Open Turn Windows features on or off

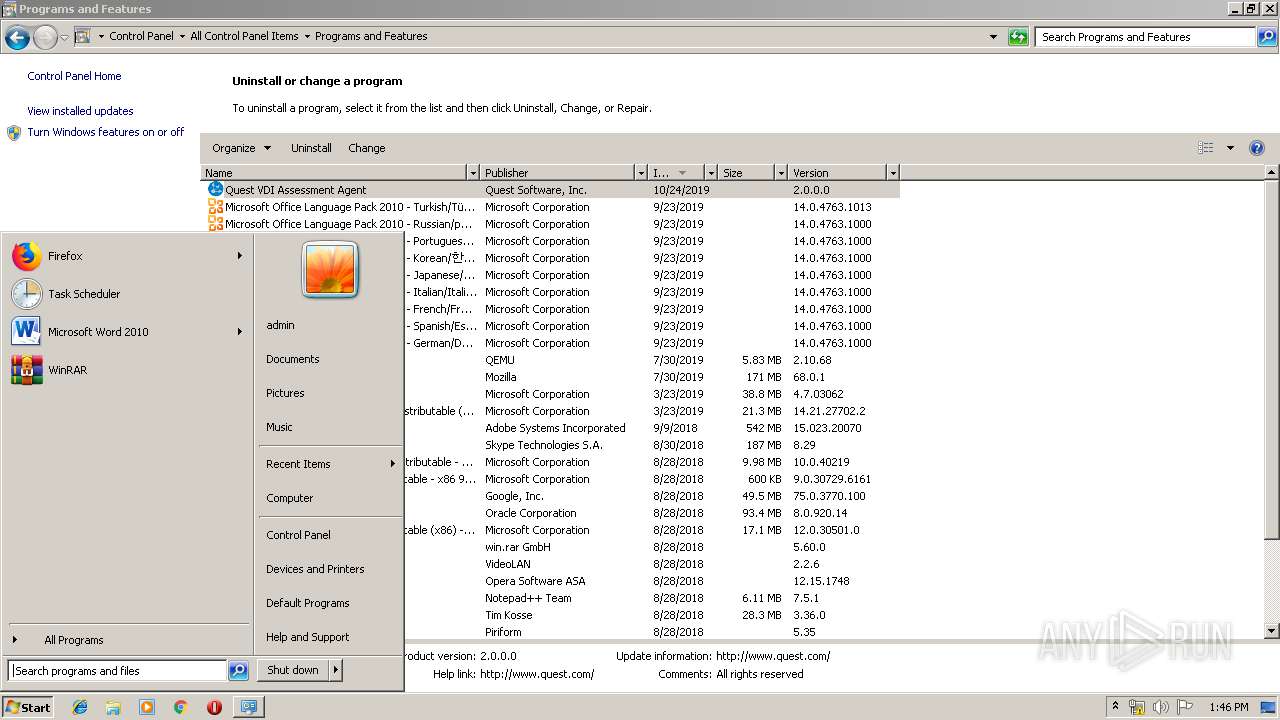tap(106, 132)
